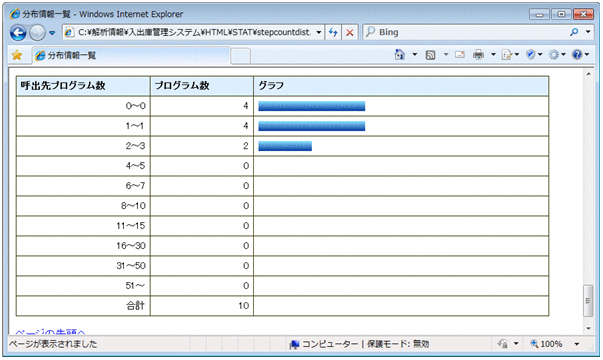Click the vertical scrollbar thumb

[588, 301]
